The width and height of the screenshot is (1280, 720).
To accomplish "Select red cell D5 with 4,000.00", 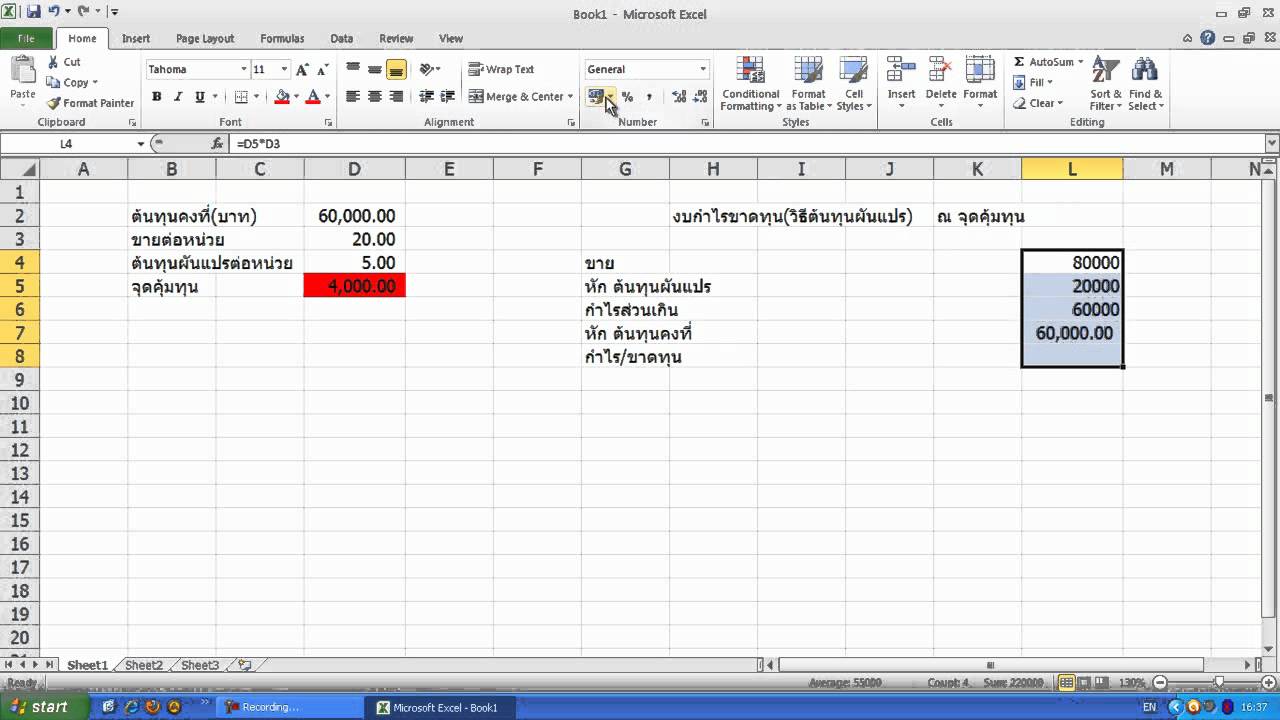I will tap(354, 286).
